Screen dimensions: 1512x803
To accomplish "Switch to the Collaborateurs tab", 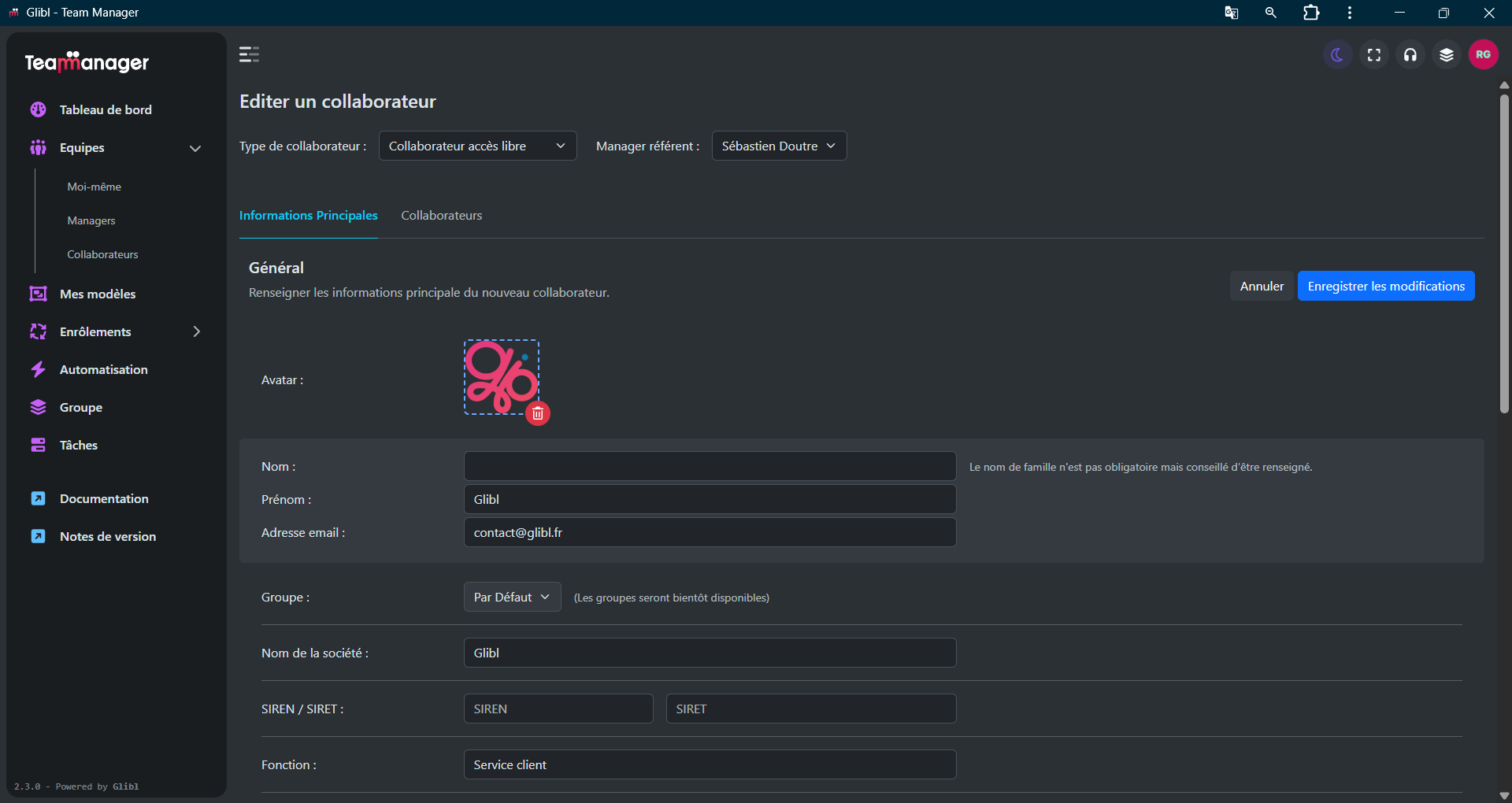I will coord(441,215).
